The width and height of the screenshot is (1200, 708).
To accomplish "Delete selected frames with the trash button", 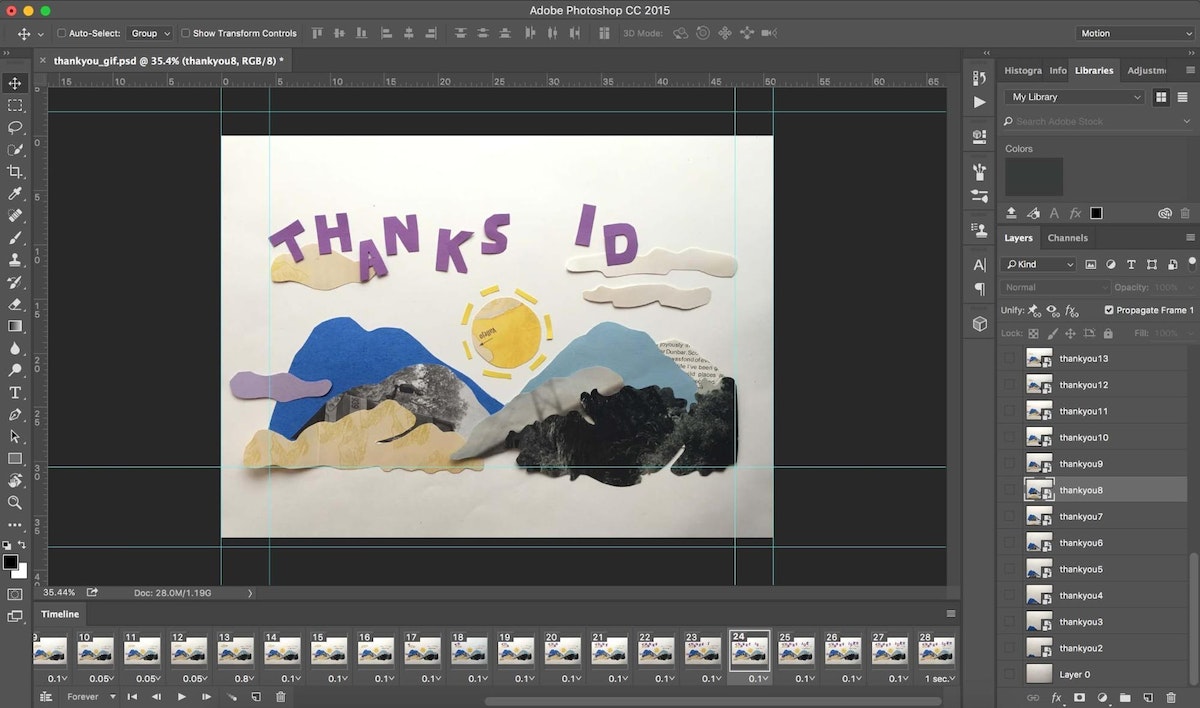I will point(281,696).
